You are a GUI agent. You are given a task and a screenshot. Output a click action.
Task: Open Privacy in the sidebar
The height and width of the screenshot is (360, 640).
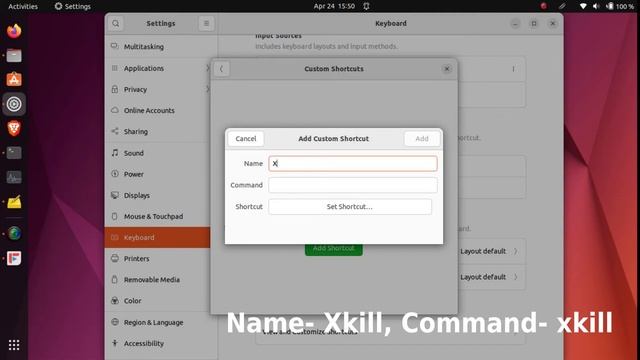click(158, 89)
